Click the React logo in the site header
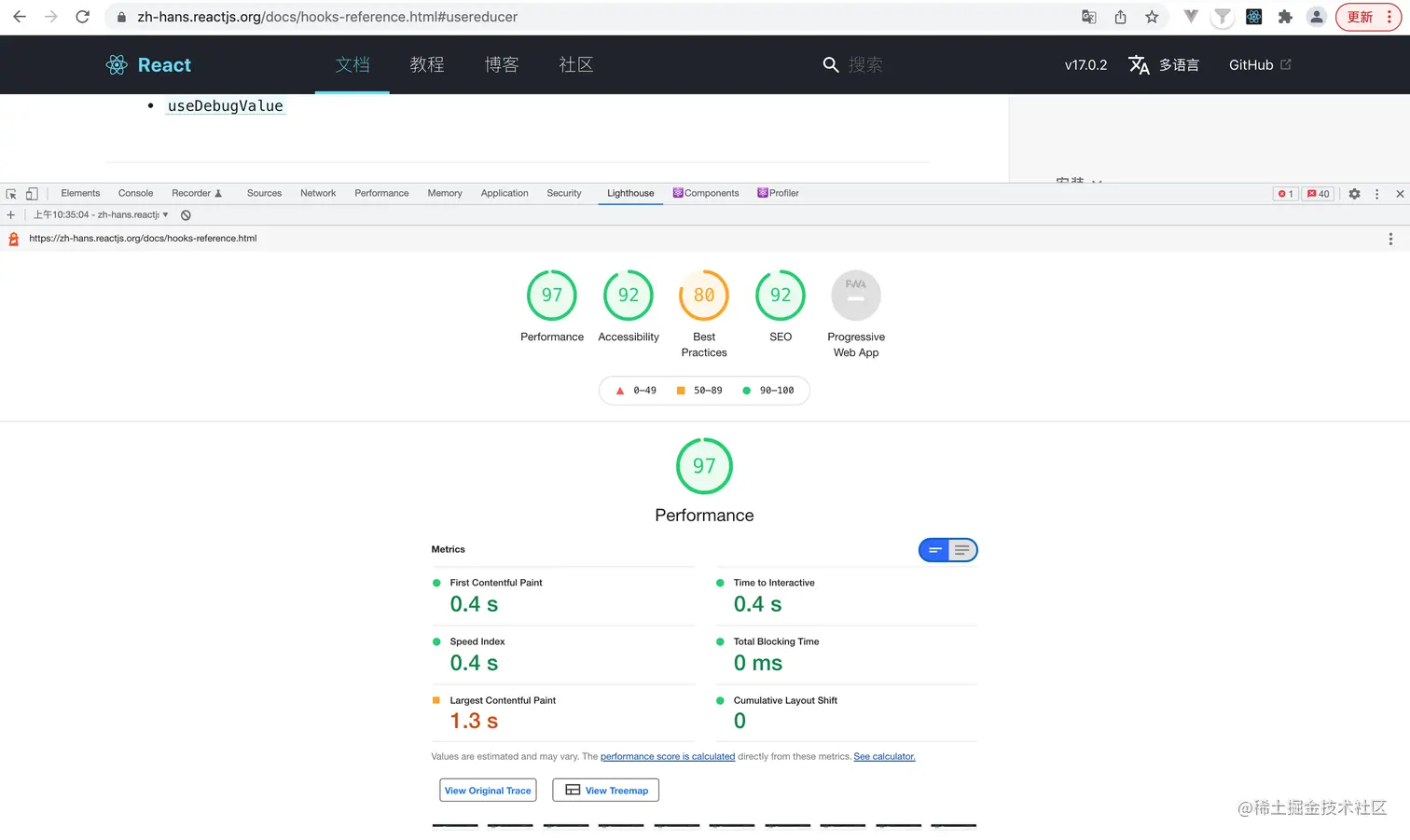 click(148, 64)
